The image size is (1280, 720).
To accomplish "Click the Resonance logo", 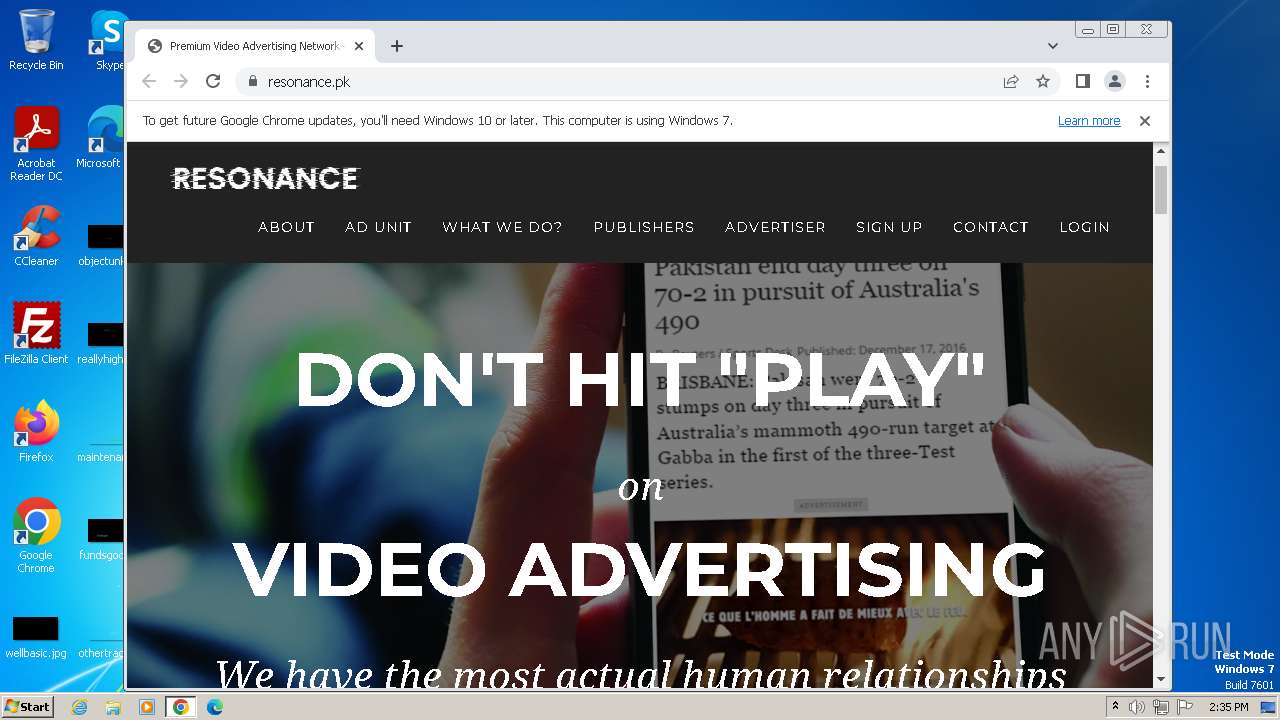I will [265, 179].
